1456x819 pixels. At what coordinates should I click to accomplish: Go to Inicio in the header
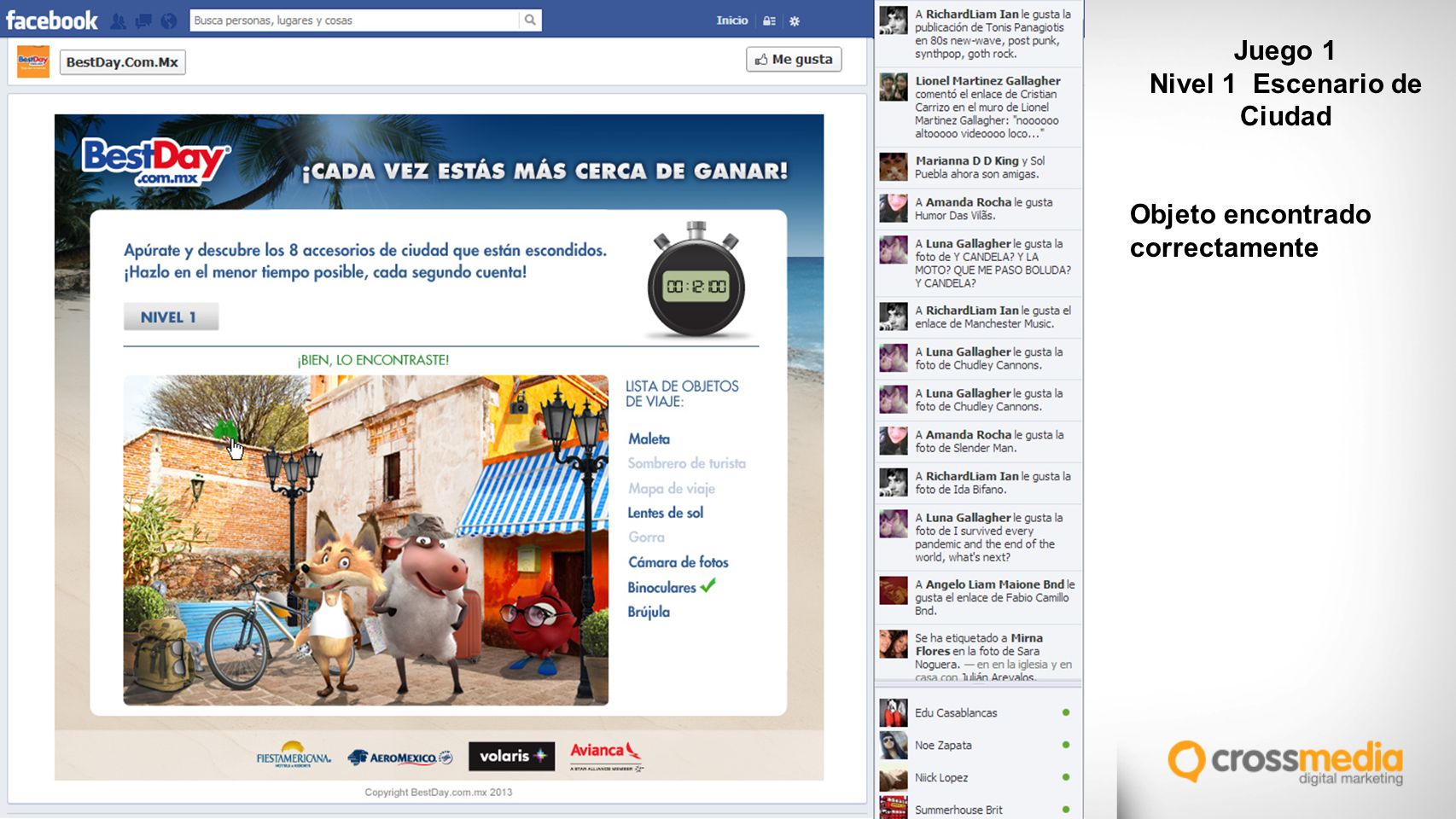pos(731,20)
